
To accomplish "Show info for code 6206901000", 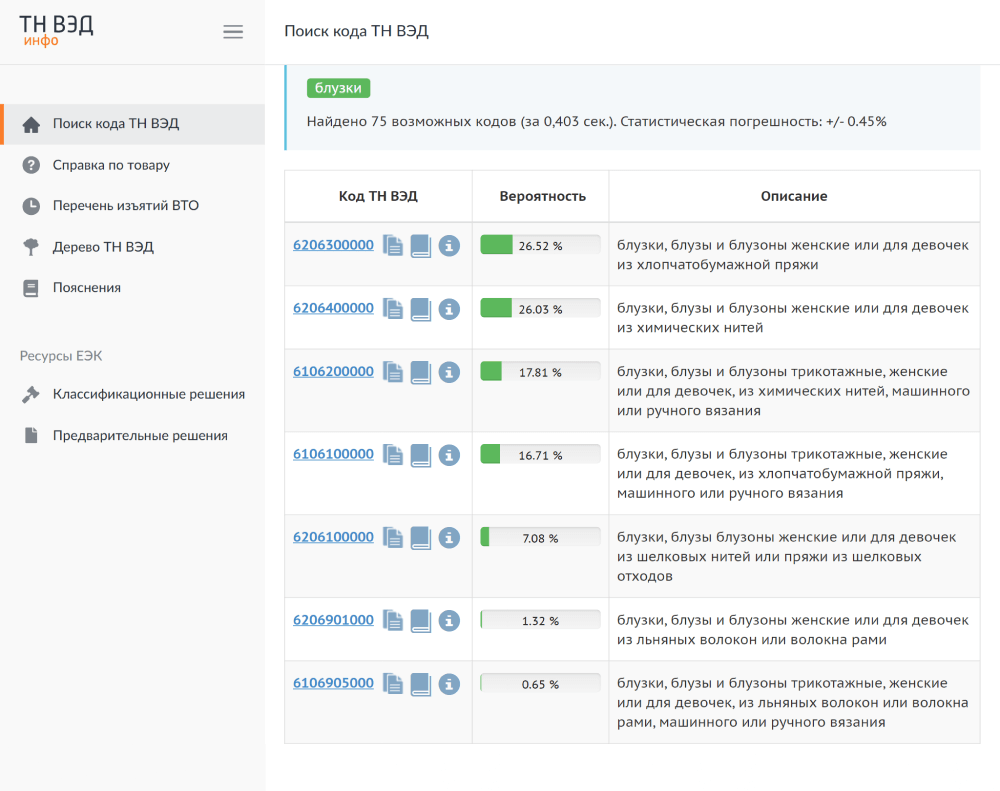I will coord(449,621).
